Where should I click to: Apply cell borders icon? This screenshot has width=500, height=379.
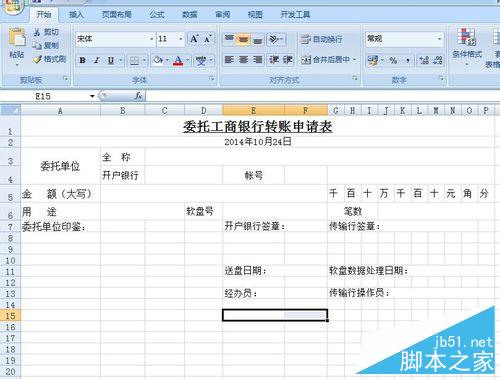click(x=134, y=60)
